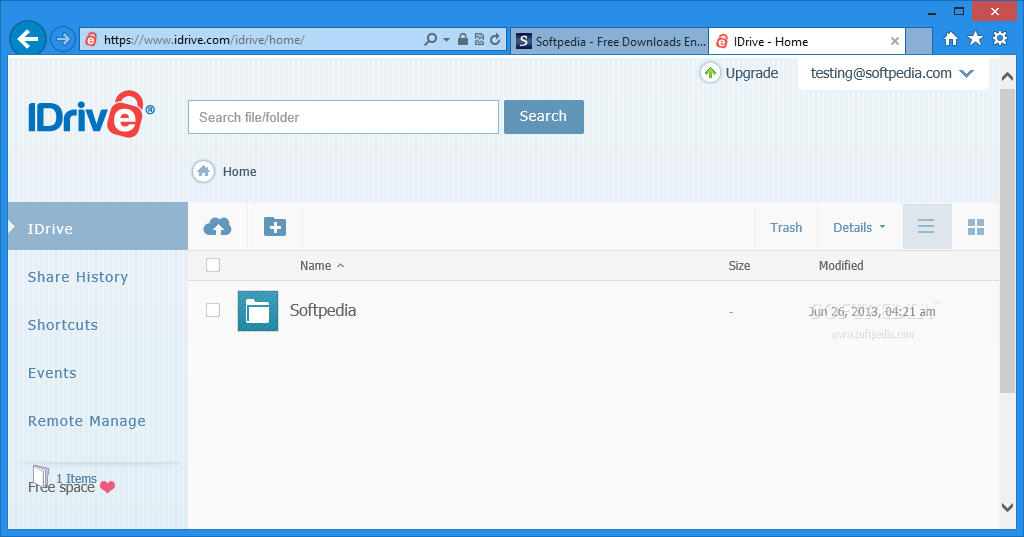Open the Softpedia folder icon
Viewport: 1024px width, 537px height.
(x=258, y=311)
